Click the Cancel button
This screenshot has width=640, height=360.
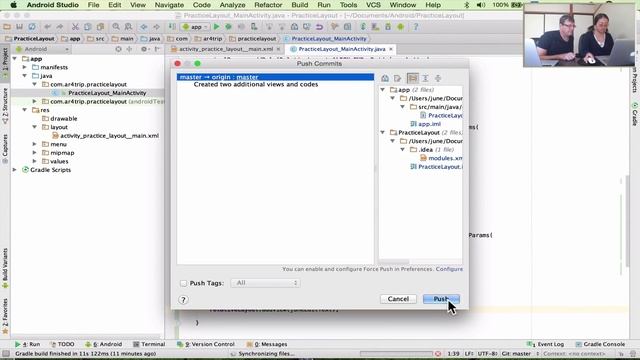click(398, 299)
